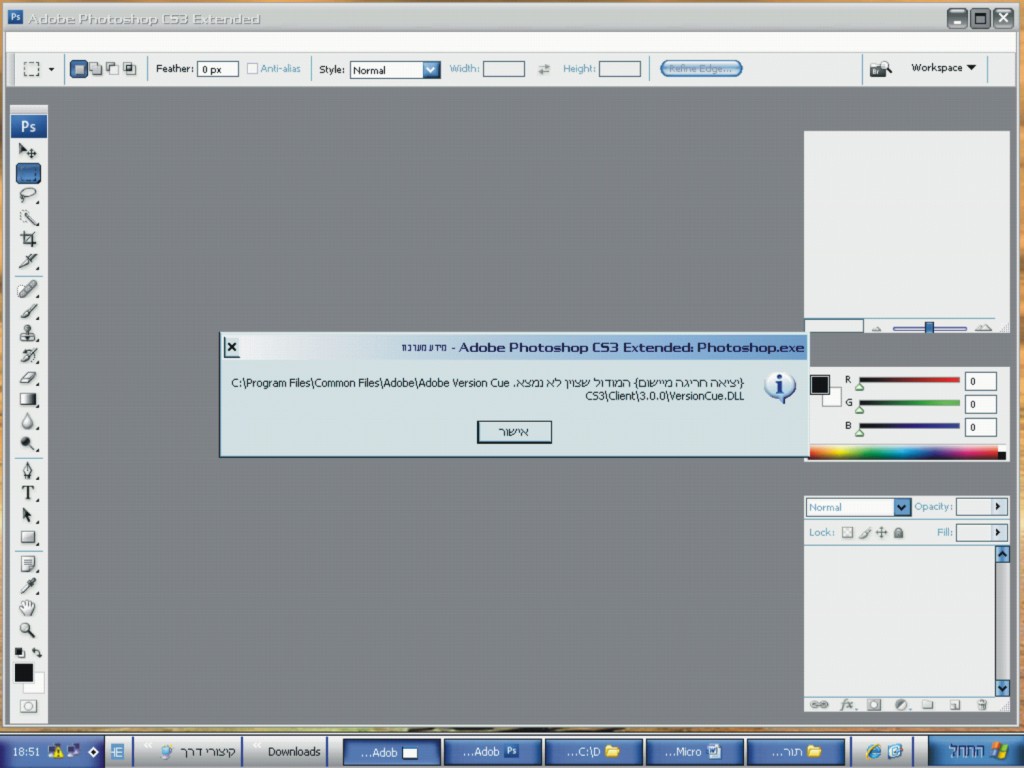Viewport: 1024px width, 768px height.
Task: Open the layer blend mode dropdown
Action: pyautogui.click(x=901, y=507)
